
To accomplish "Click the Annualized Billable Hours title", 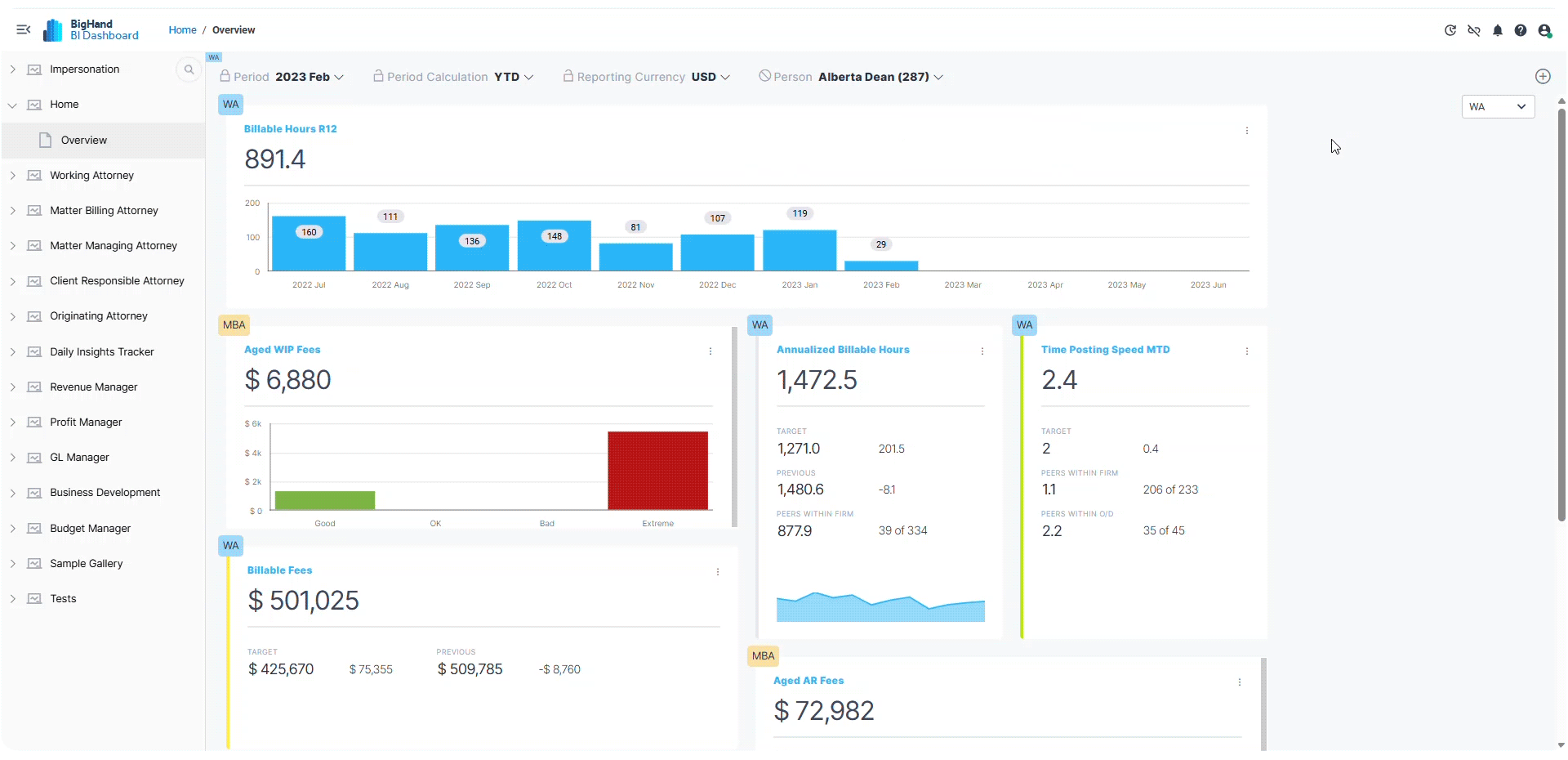I will [x=843, y=350].
